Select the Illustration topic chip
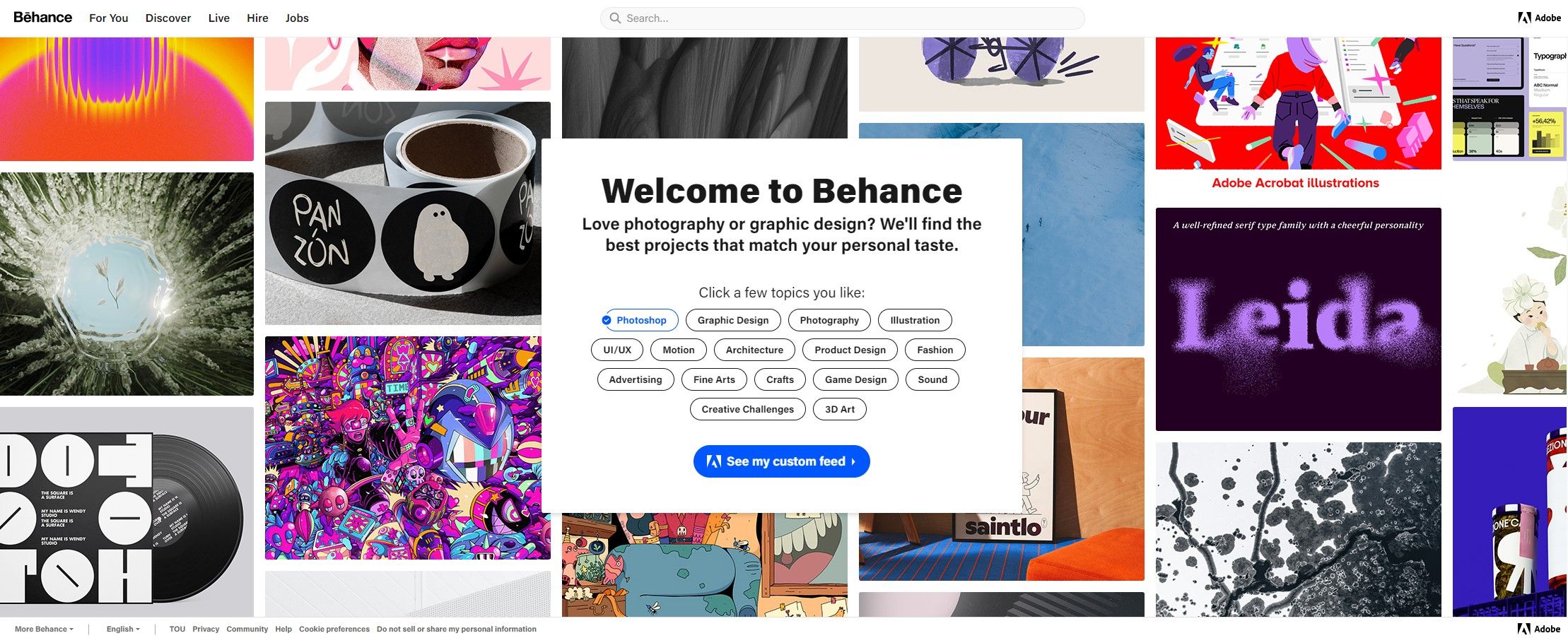Screen dimensions: 1568x638 pos(915,320)
